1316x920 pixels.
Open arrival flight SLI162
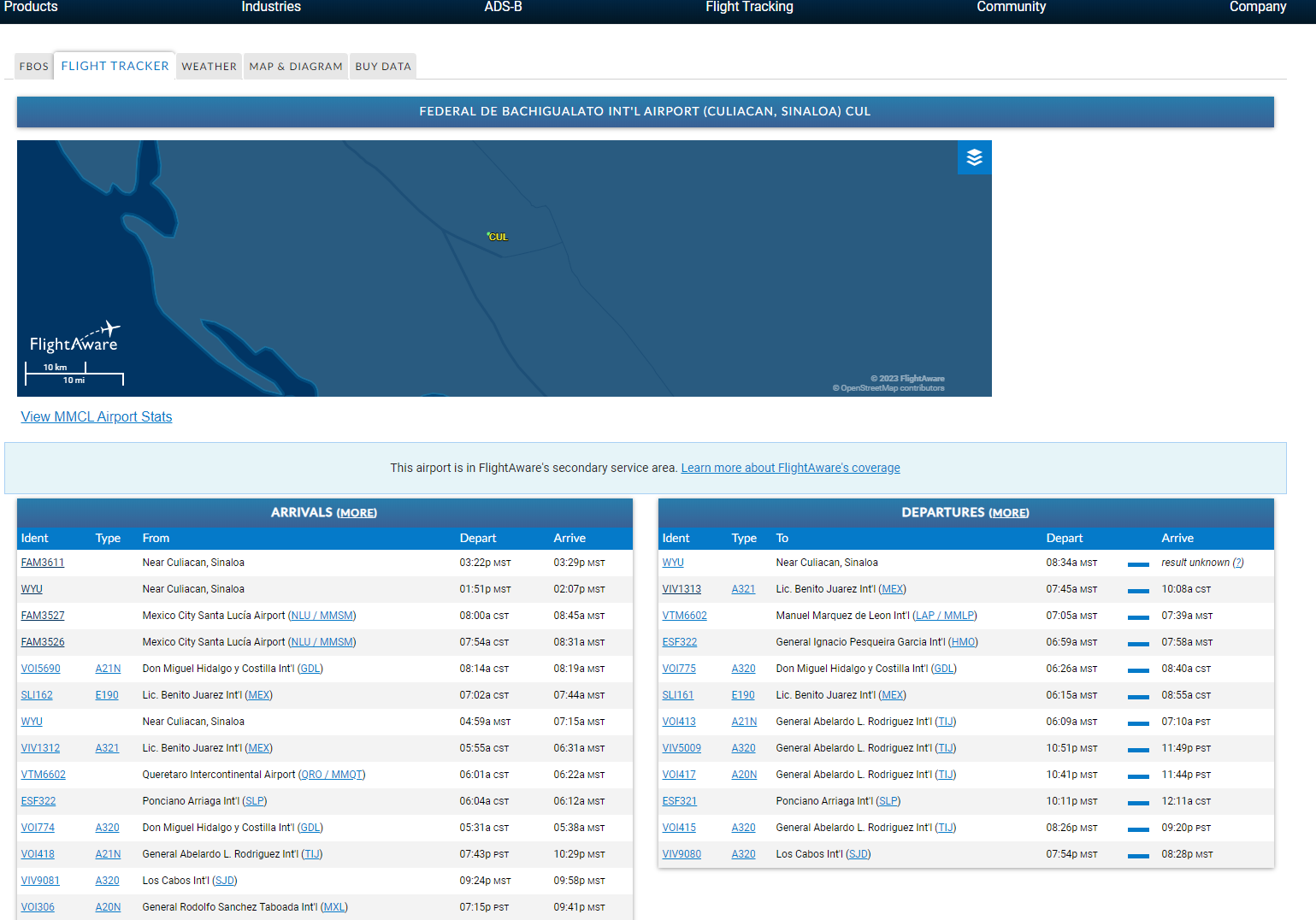(x=37, y=695)
